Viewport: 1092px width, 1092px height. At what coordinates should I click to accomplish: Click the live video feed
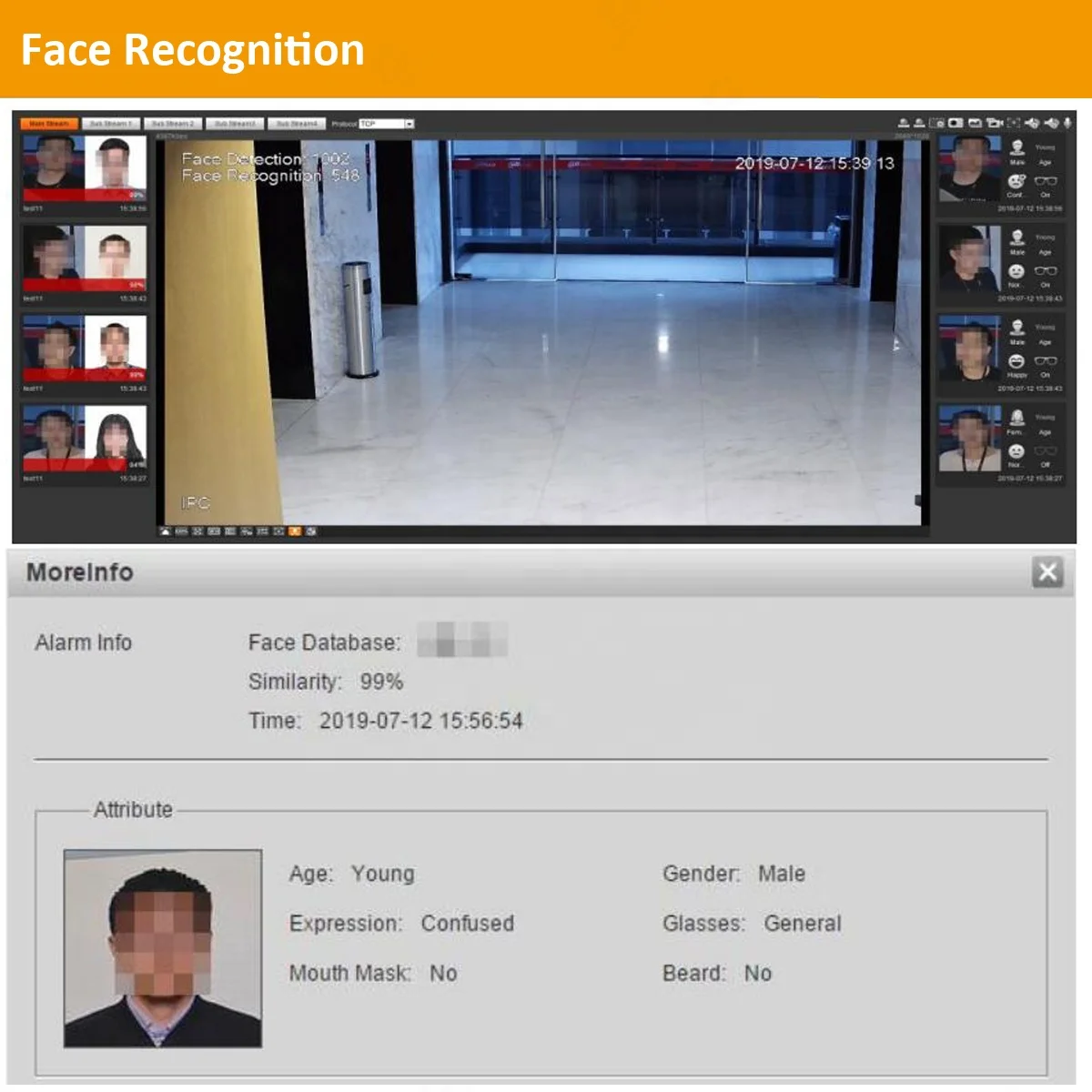click(543, 332)
